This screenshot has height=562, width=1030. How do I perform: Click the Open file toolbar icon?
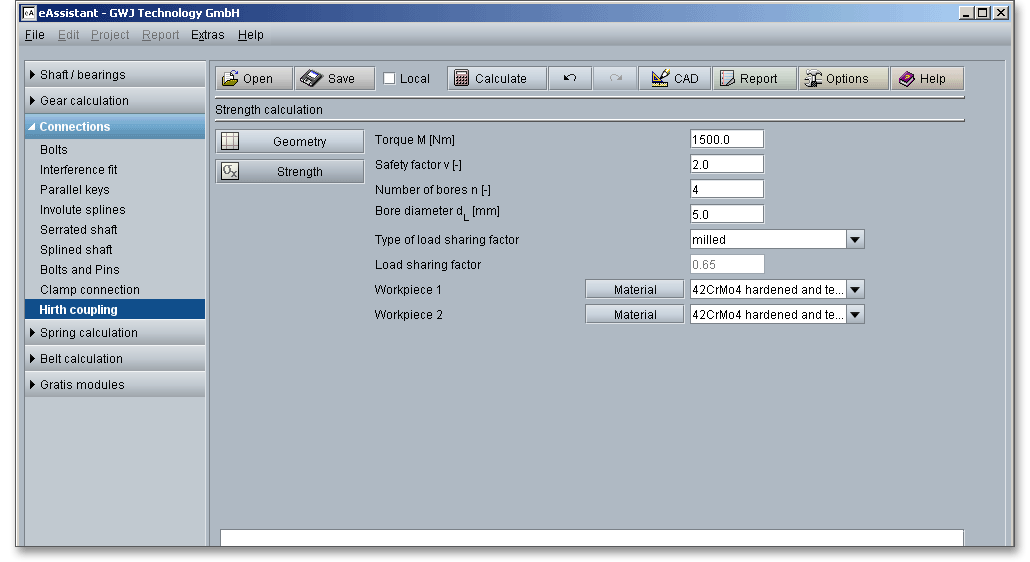(x=231, y=79)
